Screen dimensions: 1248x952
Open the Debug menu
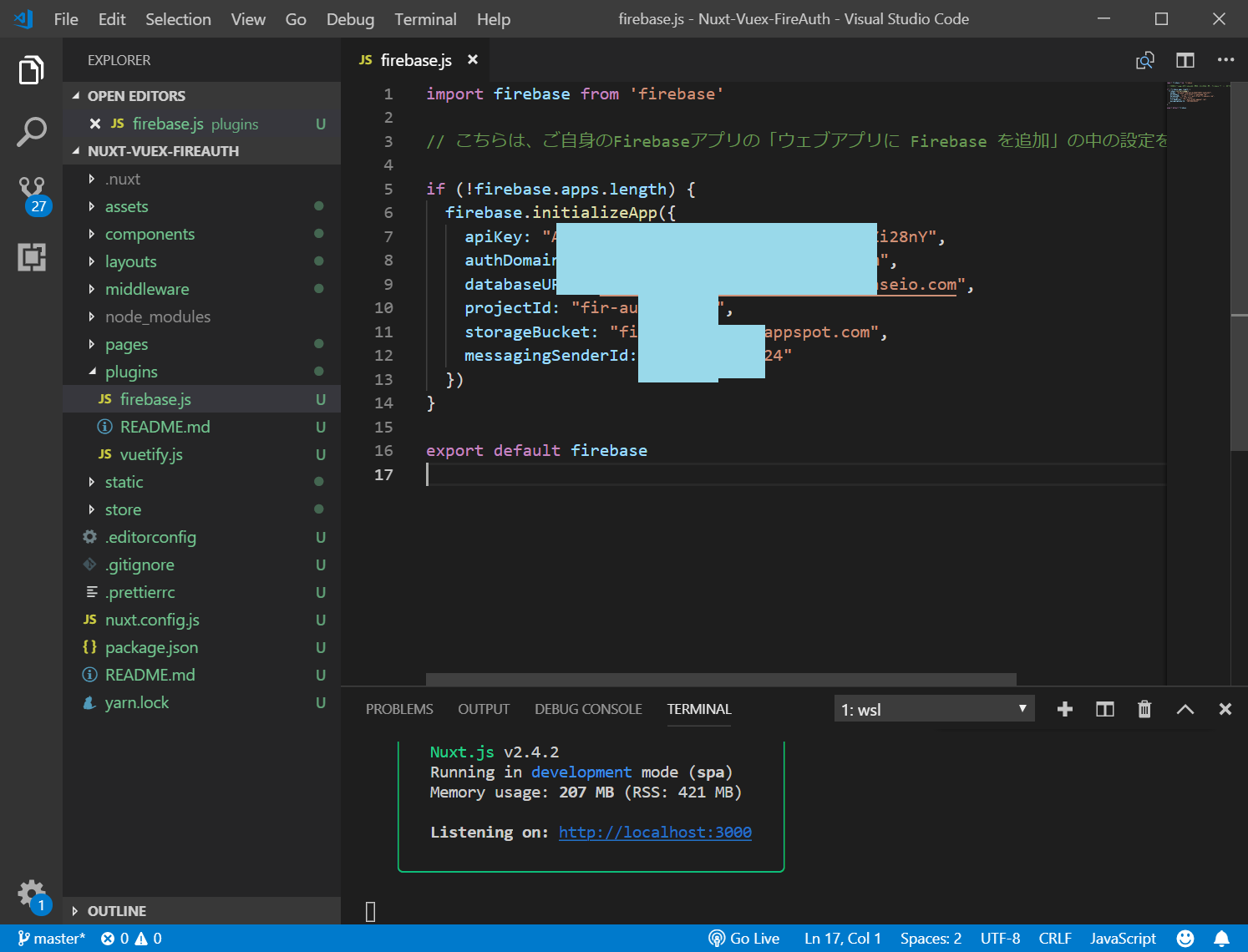point(350,19)
